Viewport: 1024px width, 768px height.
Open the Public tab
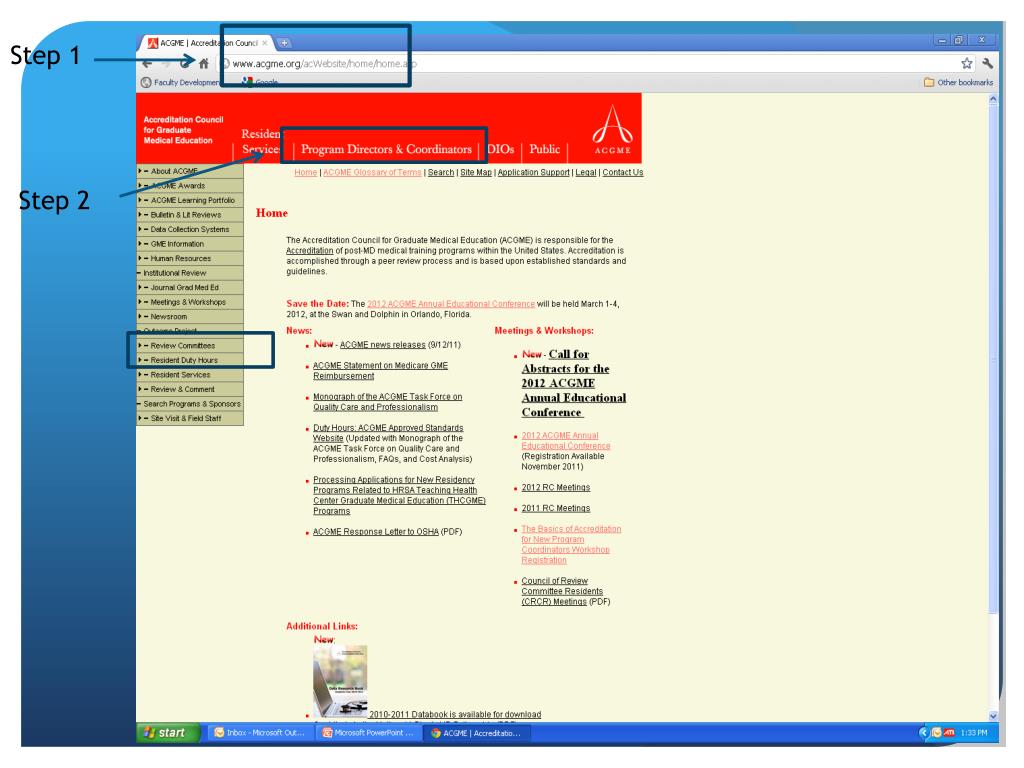click(x=545, y=150)
